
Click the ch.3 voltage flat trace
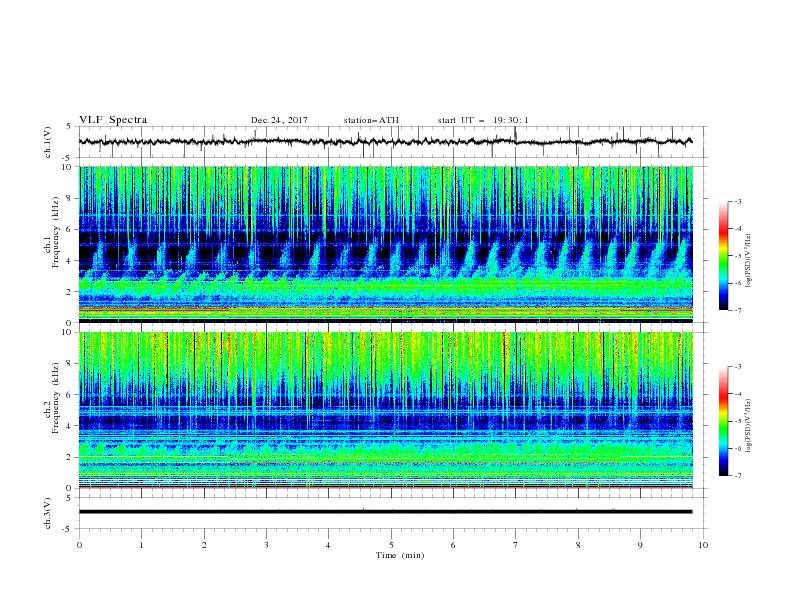[x=386, y=512]
